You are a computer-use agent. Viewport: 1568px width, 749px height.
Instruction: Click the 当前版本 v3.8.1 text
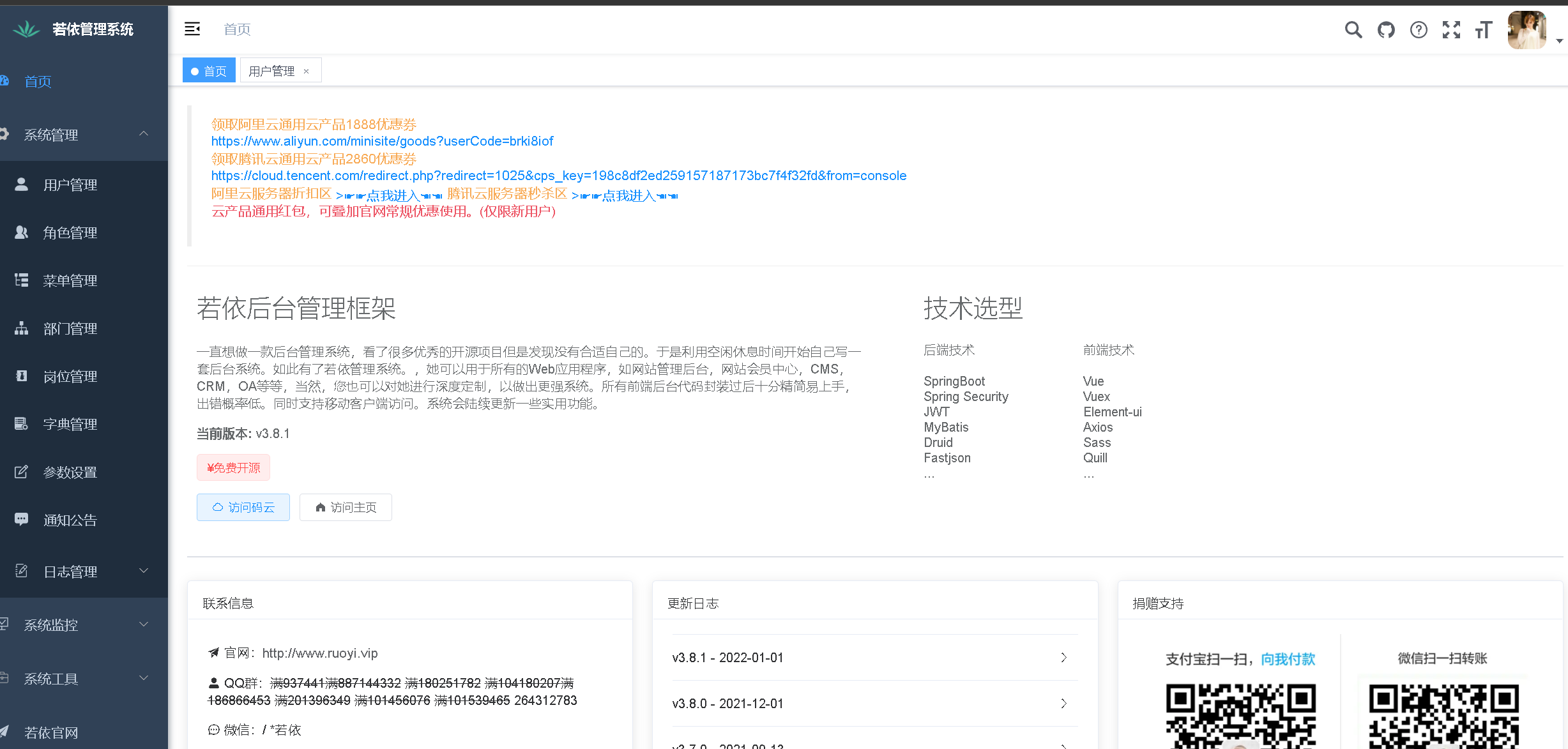(243, 434)
